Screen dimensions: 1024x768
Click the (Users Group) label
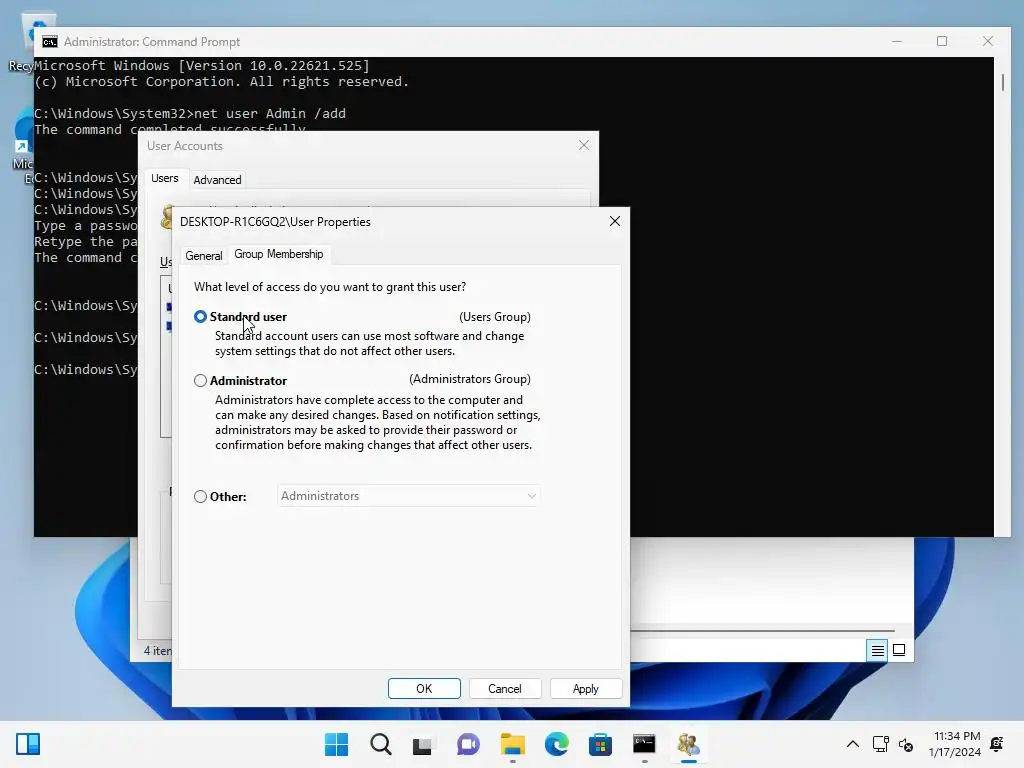495,317
